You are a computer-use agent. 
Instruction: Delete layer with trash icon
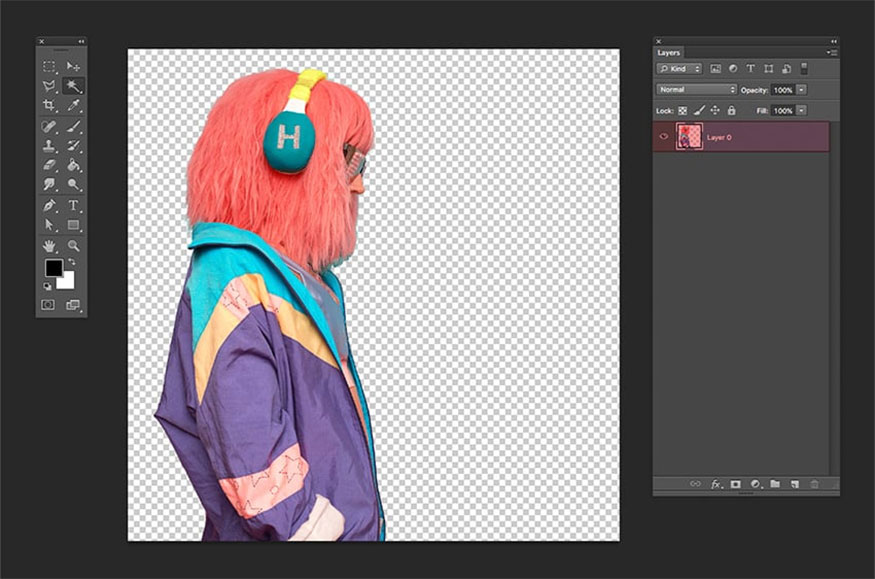(814, 484)
